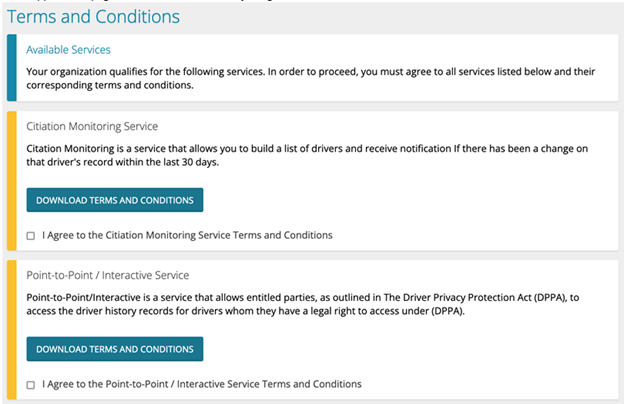This screenshot has height=404, width=624.
Task: Select the Available Services heading
Action: coord(68,50)
